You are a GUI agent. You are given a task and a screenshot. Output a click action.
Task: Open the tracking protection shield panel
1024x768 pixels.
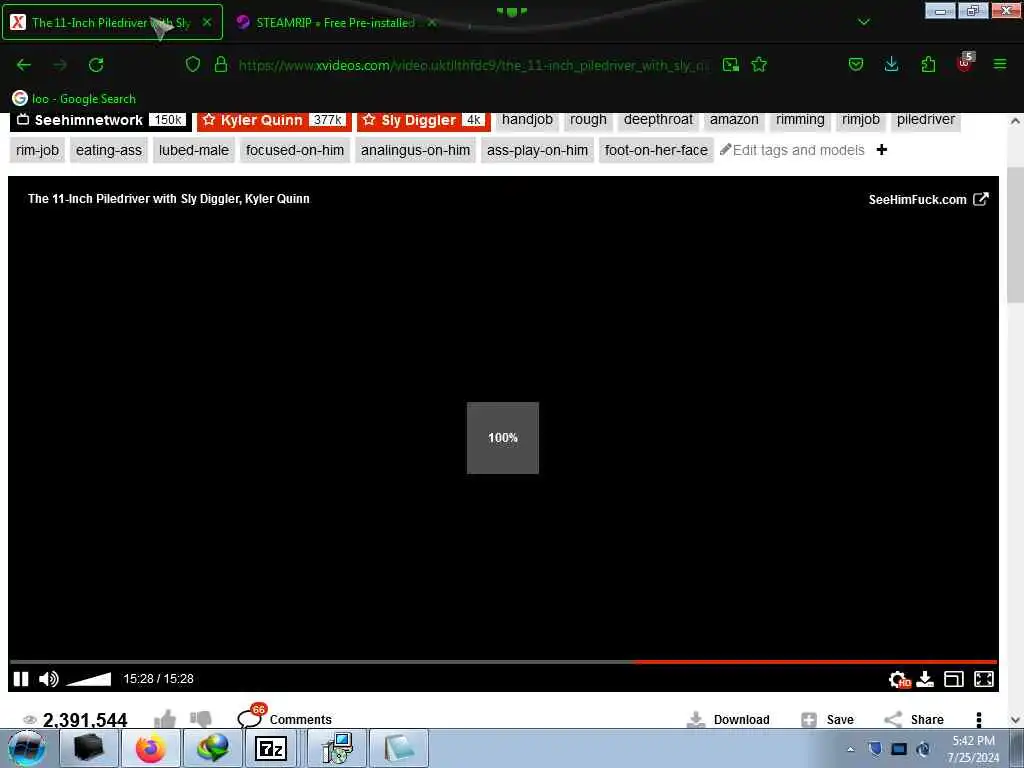pos(193,65)
